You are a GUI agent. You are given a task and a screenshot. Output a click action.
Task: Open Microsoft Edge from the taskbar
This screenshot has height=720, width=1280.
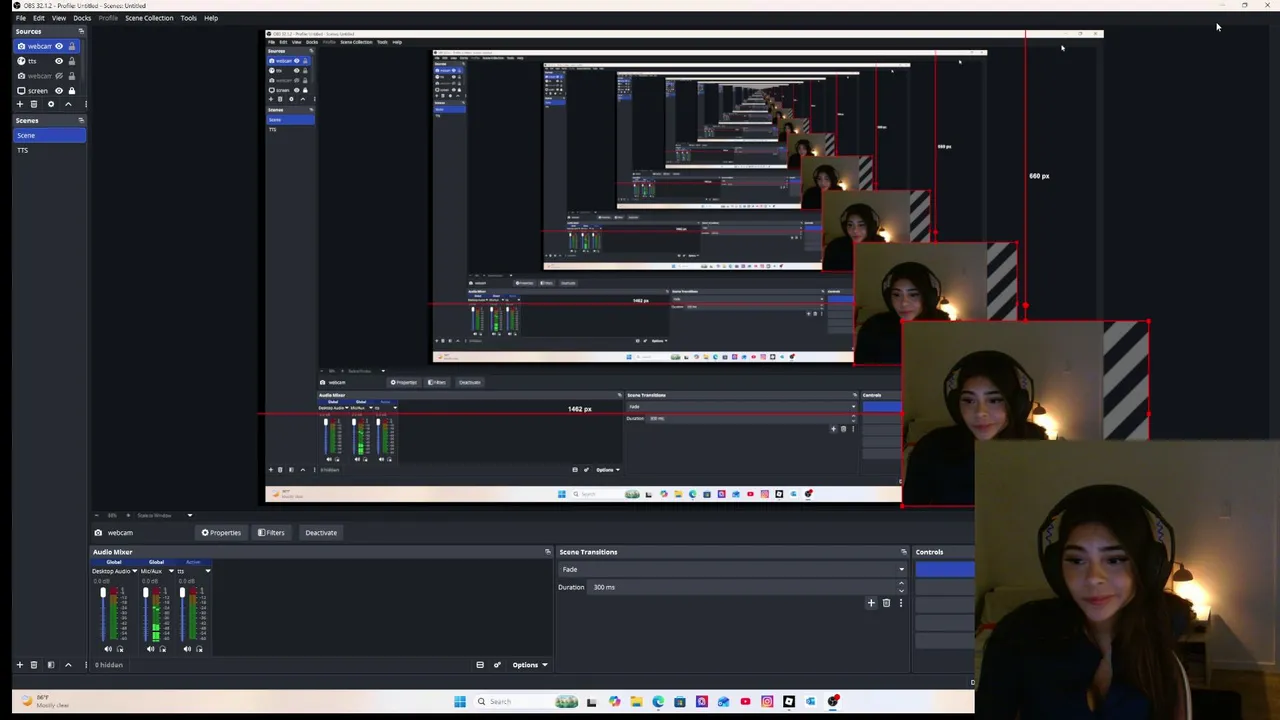coord(658,702)
